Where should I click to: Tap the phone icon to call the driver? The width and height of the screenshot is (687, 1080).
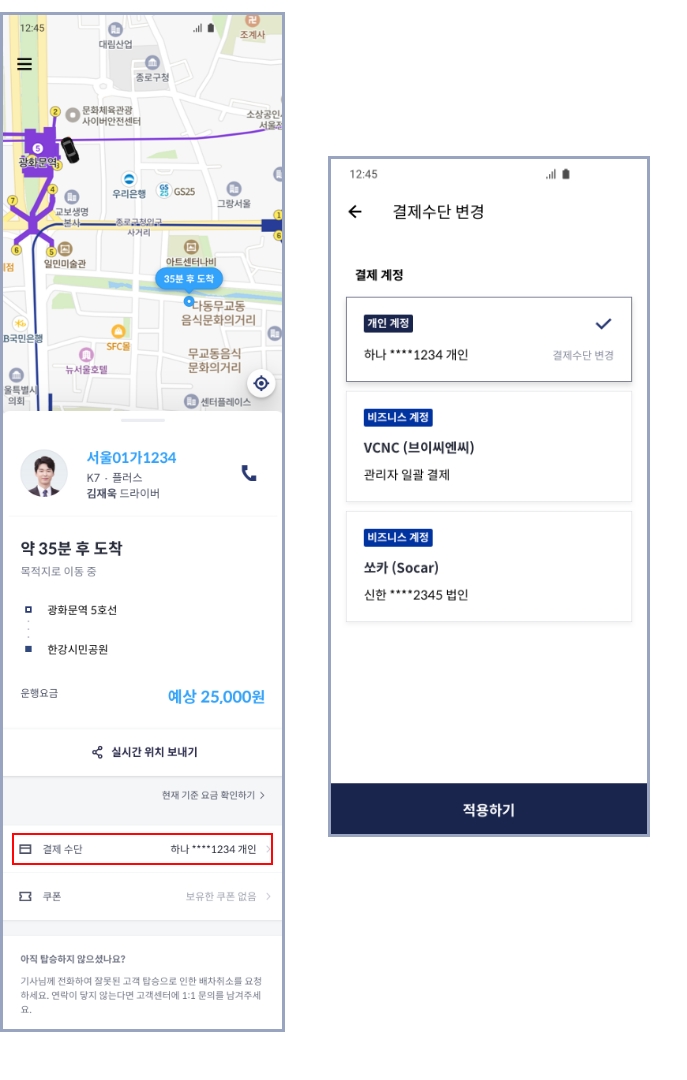pyautogui.click(x=249, y=472)
